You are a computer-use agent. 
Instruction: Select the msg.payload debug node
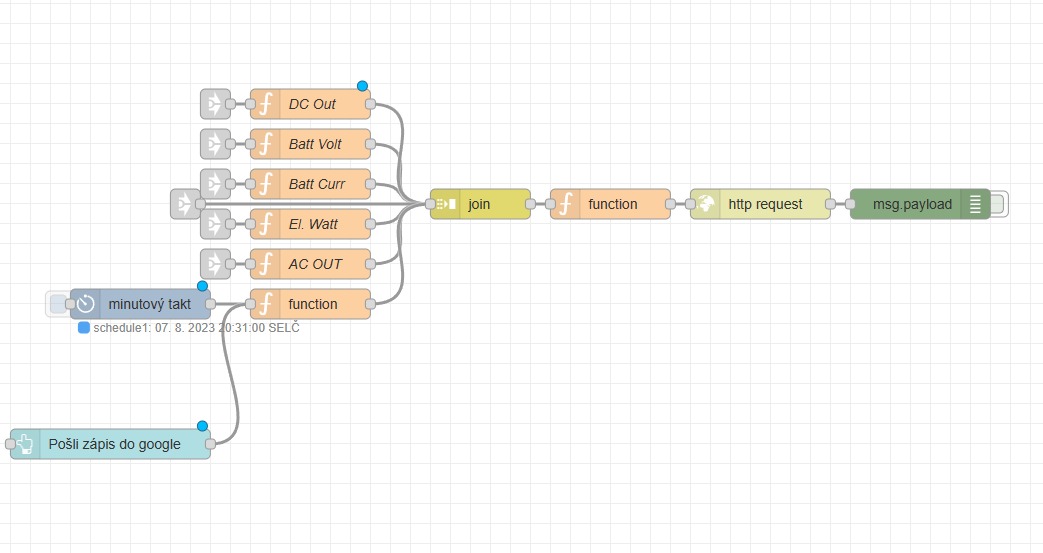(x=920, y=204)
